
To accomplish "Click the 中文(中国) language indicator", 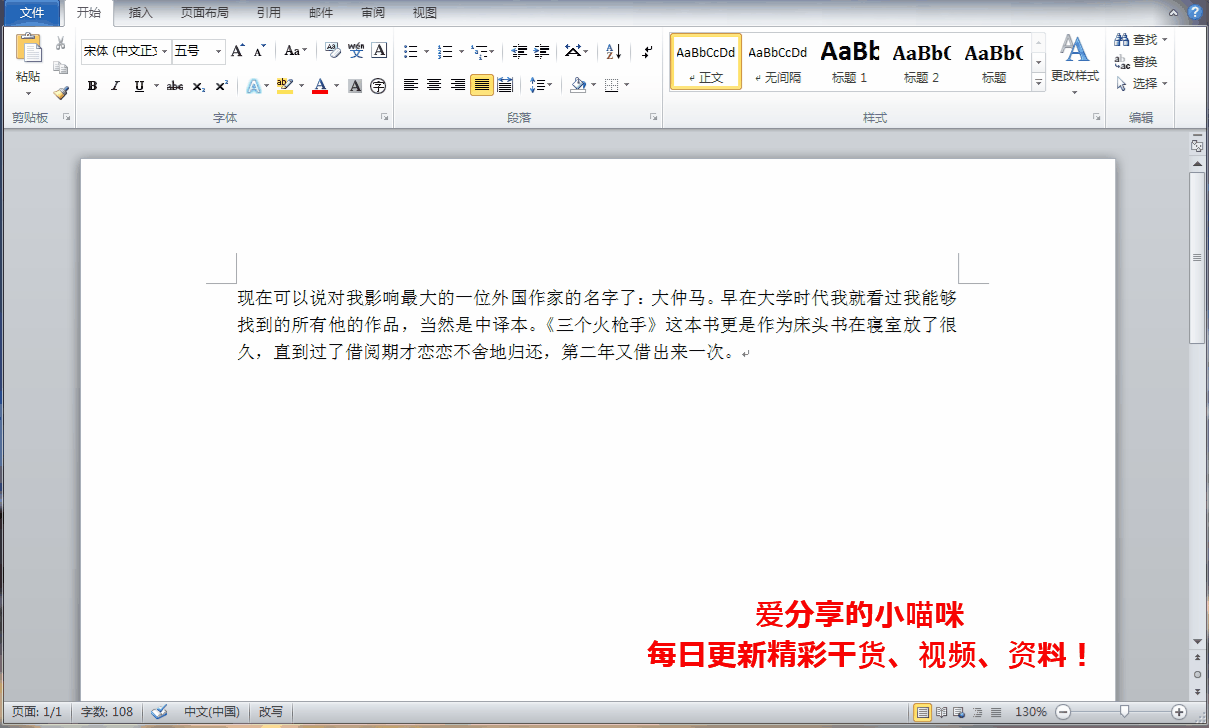I will coord(212,712).
